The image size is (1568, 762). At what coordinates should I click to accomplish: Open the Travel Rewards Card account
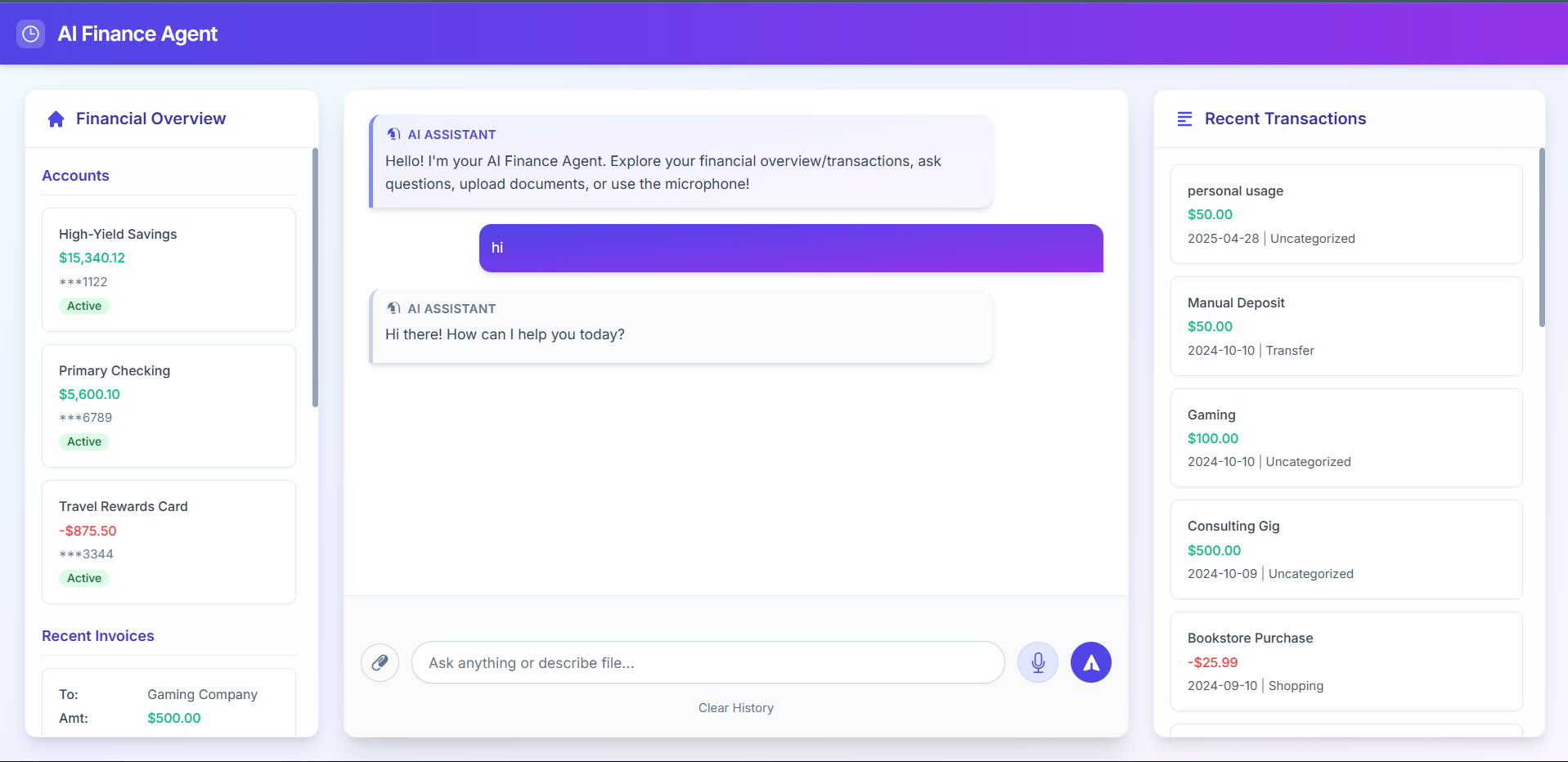168,542
